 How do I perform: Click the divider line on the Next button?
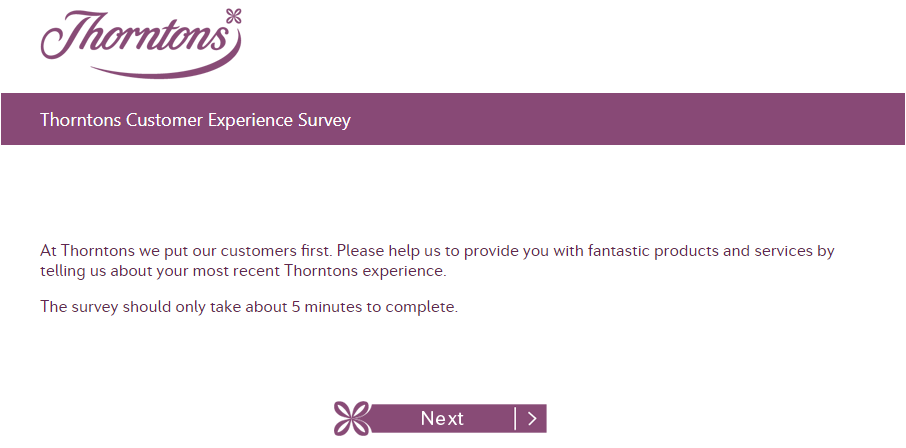(x=515, y=419)
